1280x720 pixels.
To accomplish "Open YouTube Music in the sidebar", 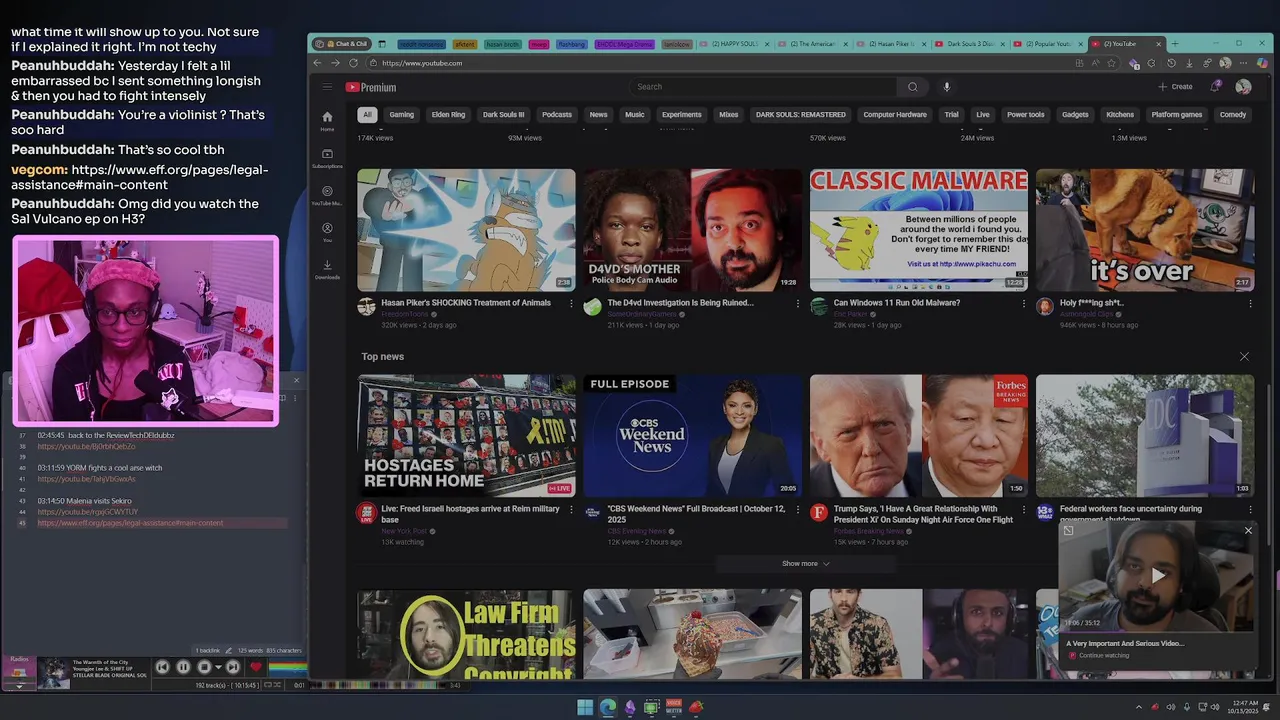I will tap(327, 195).
